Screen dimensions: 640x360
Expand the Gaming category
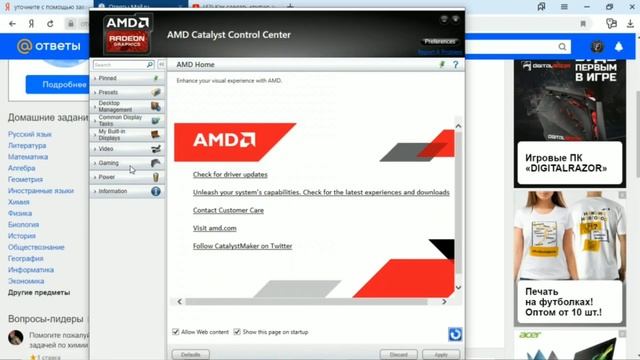point(127,163)
